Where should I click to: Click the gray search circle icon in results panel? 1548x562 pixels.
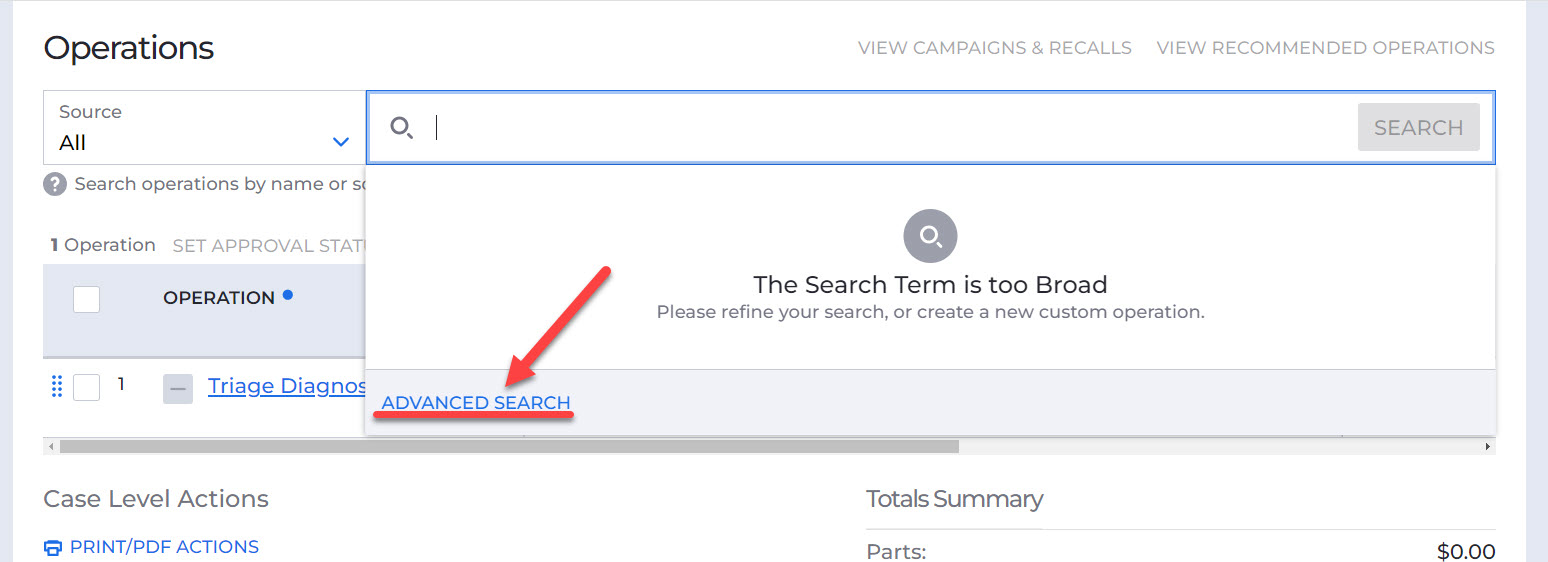[930, 237]
